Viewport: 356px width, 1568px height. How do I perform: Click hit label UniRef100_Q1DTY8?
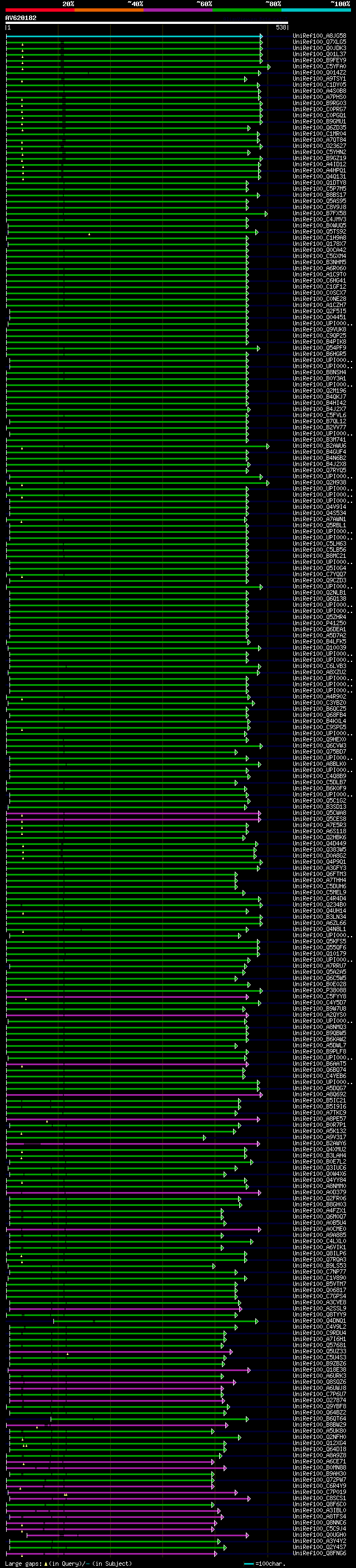coord(319,182)
